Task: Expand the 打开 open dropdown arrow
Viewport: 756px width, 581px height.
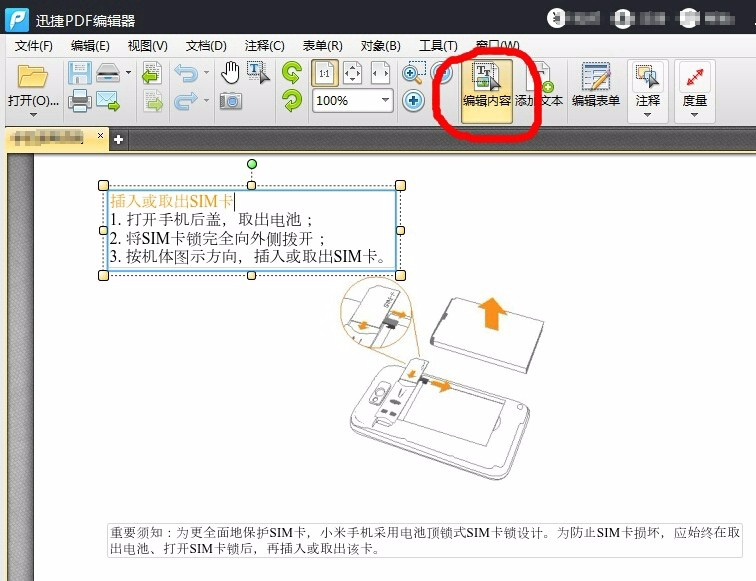Action: coord(33,115)
